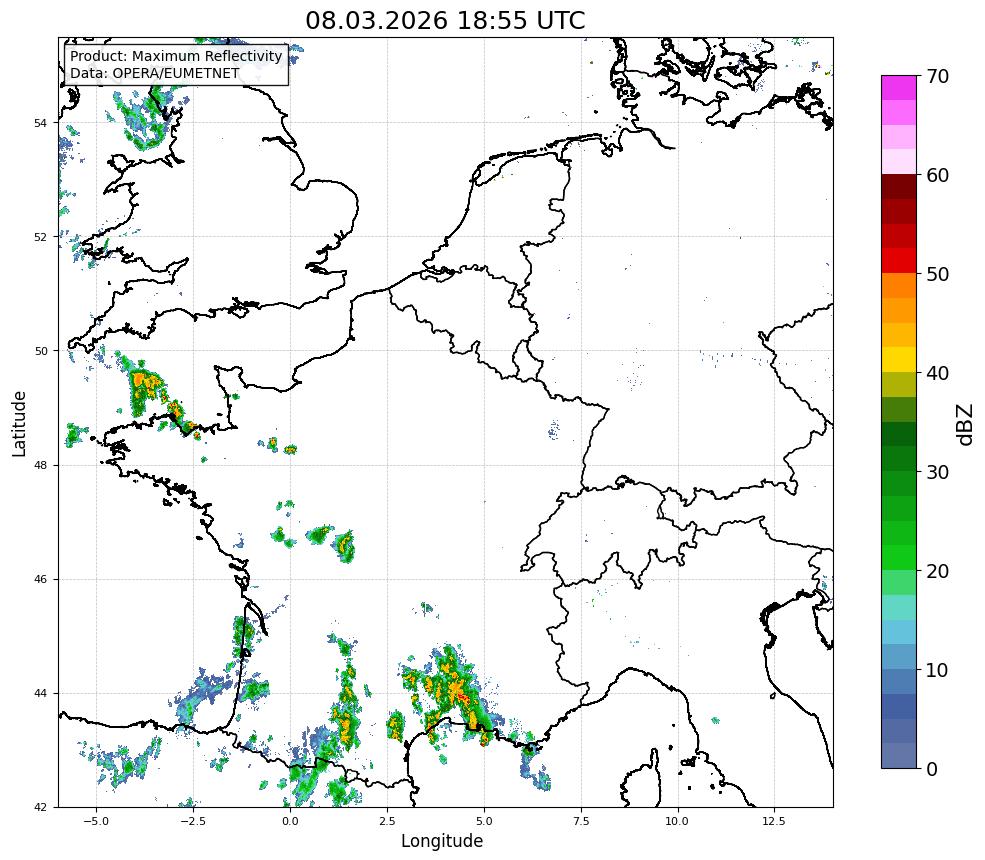
Task: Click the longitude tick label 2.5
Action: tap(387, 821)
